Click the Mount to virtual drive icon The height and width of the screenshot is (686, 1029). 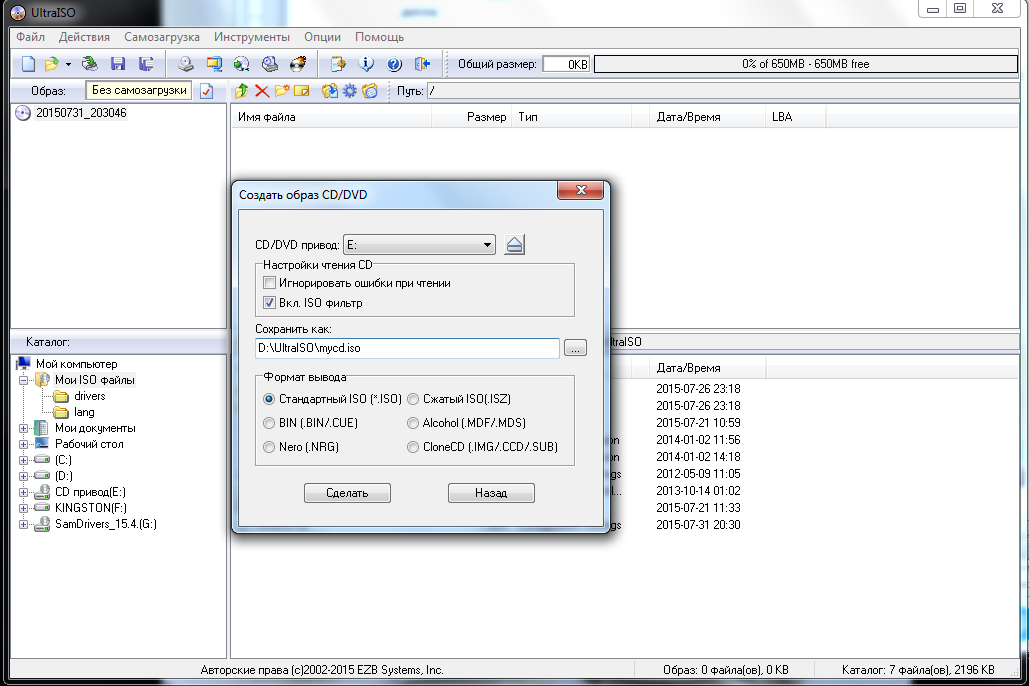tap(270, 64)
